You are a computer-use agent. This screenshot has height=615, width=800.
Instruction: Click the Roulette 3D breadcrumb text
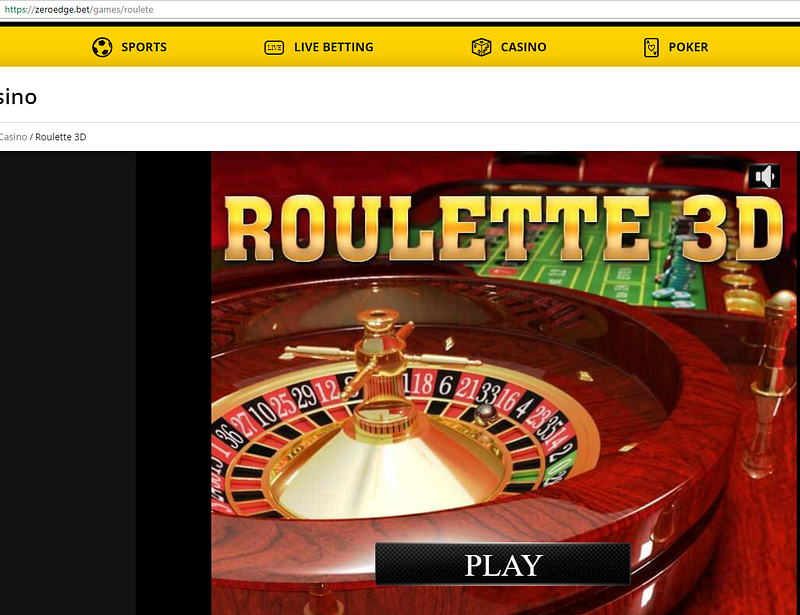[61, 137]
